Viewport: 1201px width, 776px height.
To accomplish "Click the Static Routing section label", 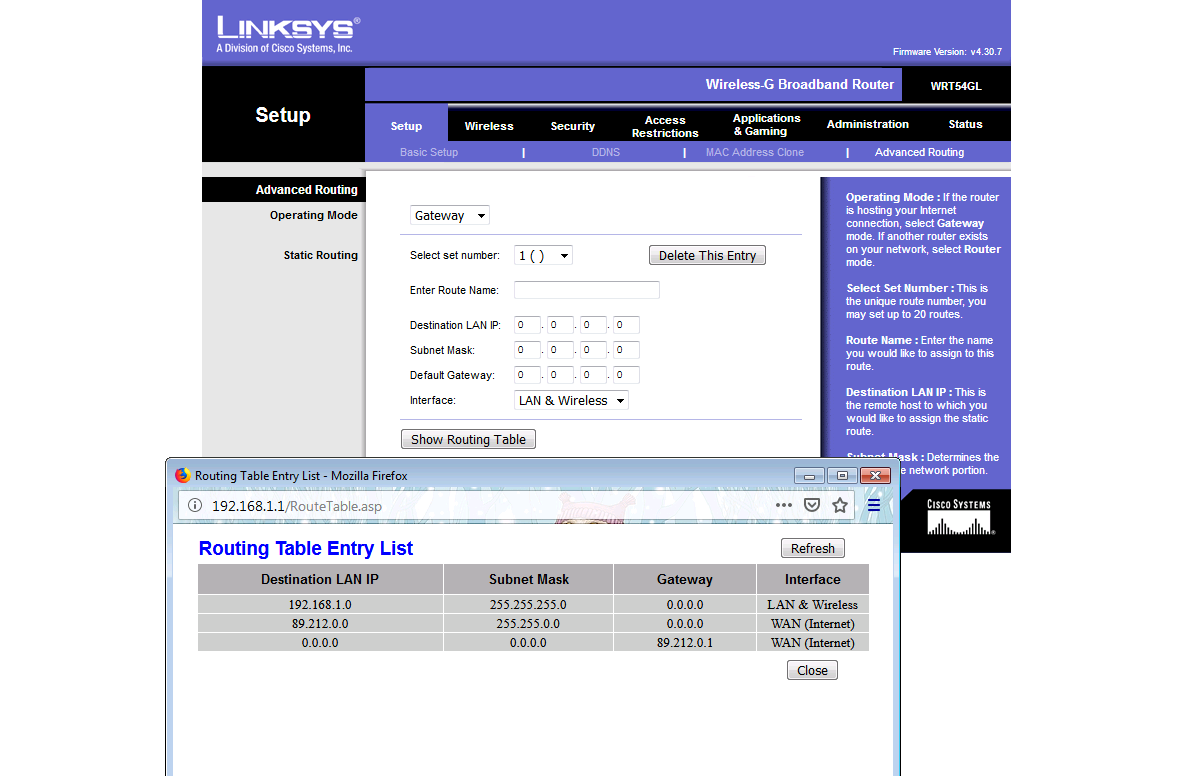I will pyautogui.click(x=321, y=256).
